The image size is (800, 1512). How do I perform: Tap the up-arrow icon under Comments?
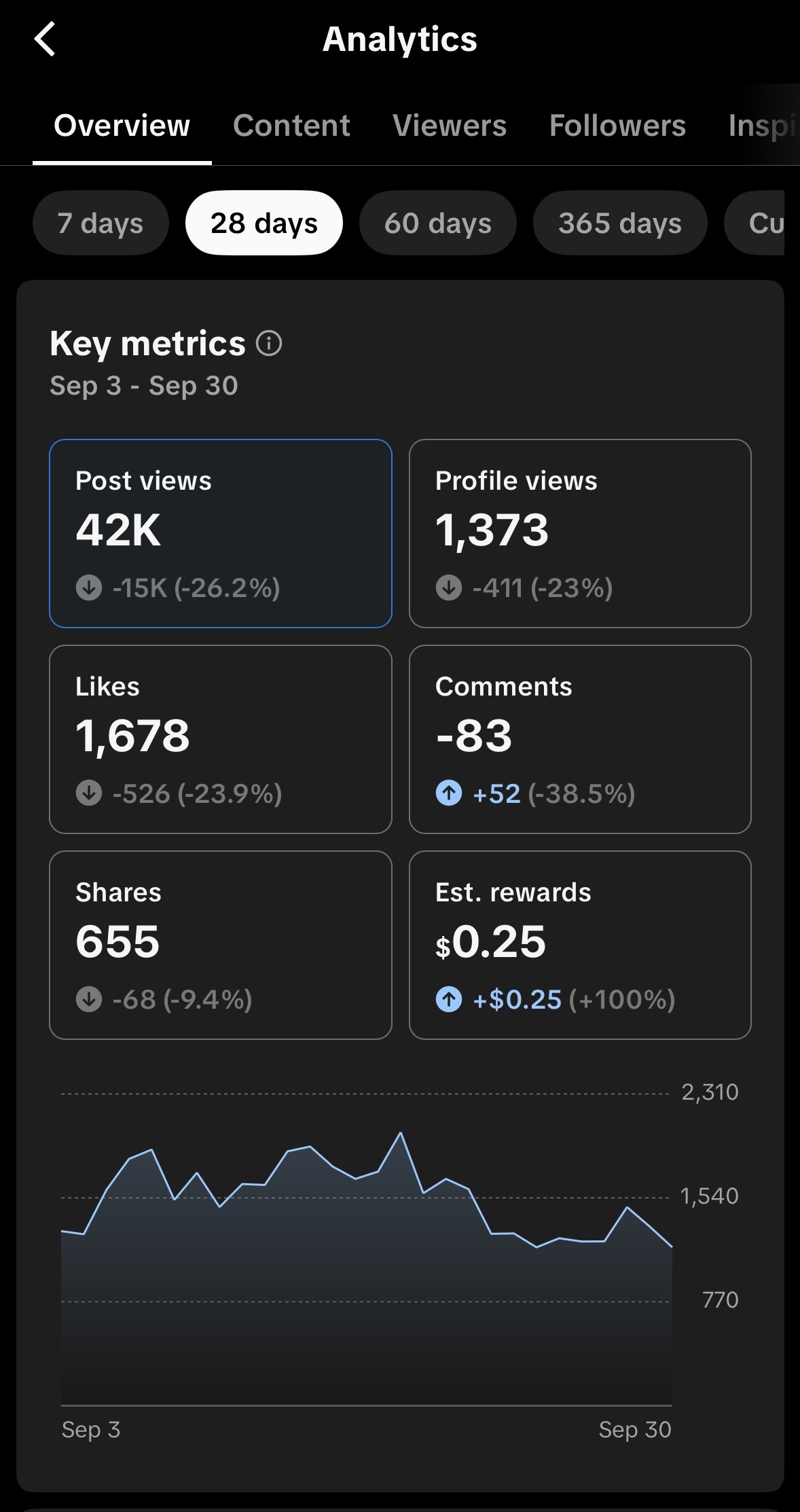[449, 793]
